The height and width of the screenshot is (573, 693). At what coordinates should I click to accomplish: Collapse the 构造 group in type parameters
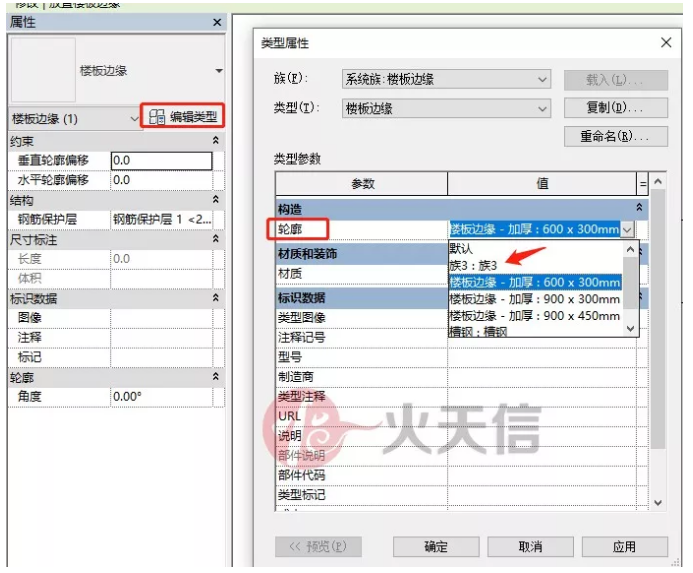[639, 207]
